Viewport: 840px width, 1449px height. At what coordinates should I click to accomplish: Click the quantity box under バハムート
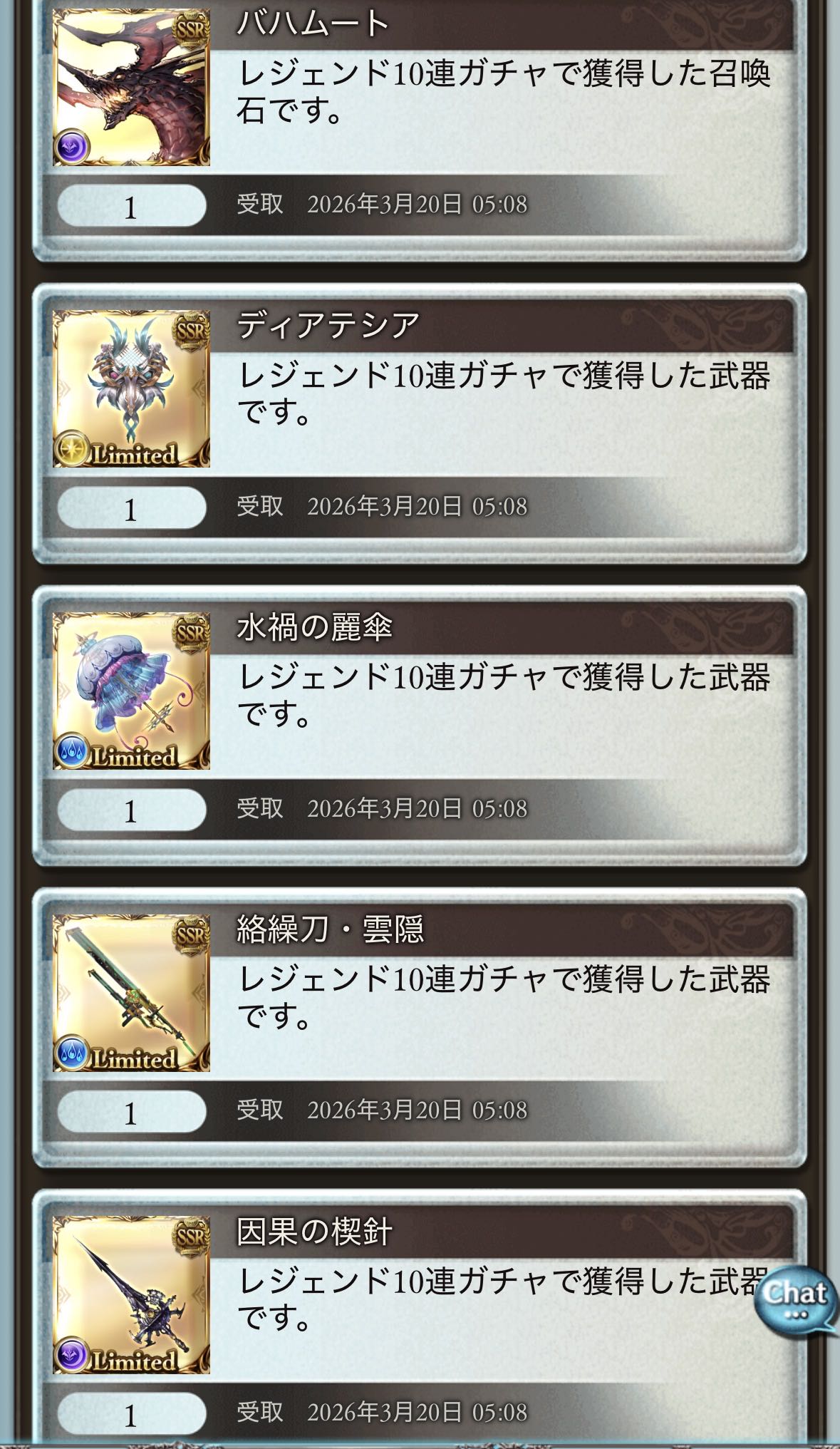pos(131,206)
